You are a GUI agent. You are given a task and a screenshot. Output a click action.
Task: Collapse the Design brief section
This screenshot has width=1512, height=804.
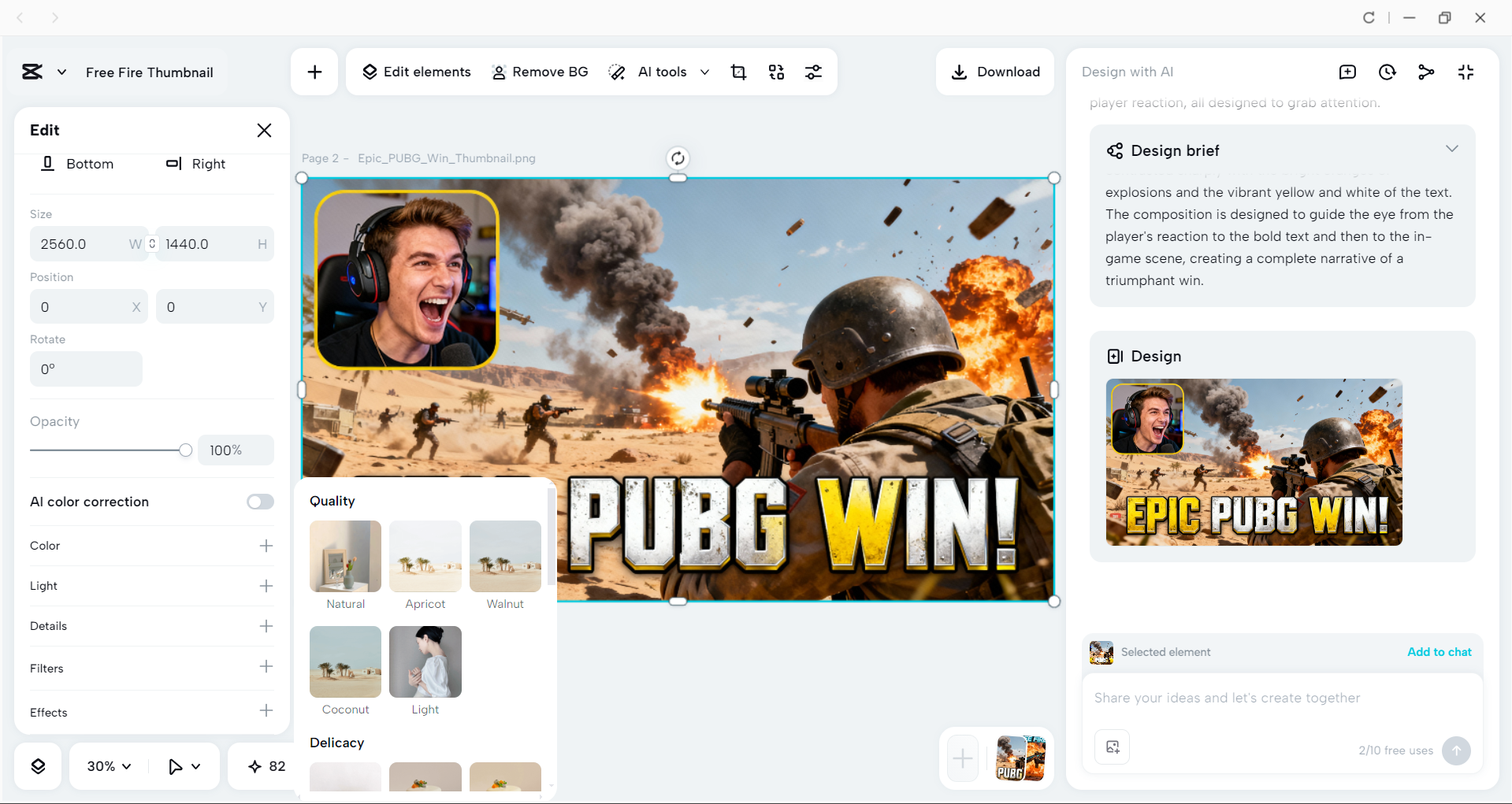pos(1451,149)
